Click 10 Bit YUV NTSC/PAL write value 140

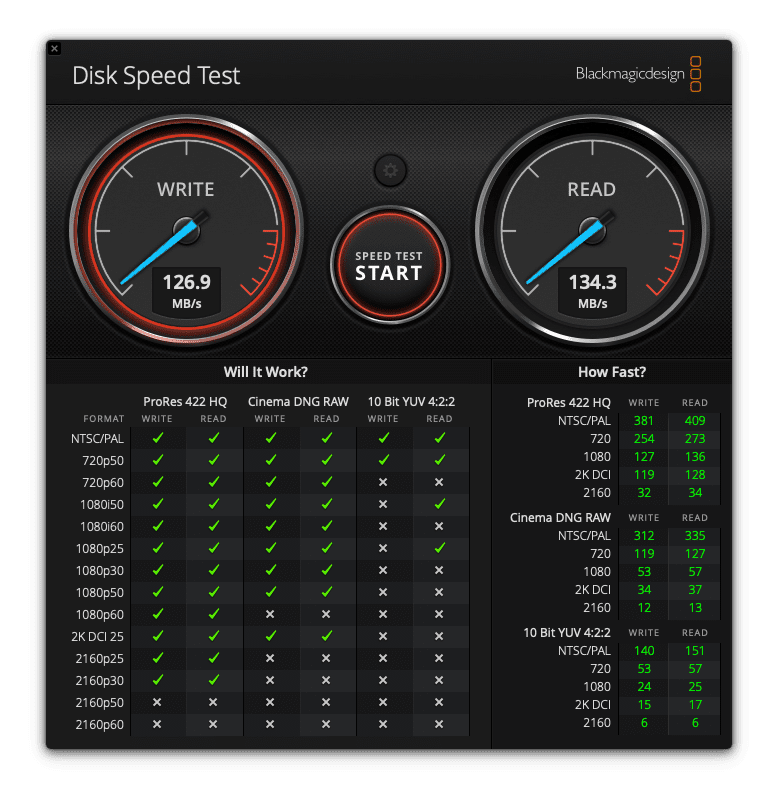tap(643, 651)
